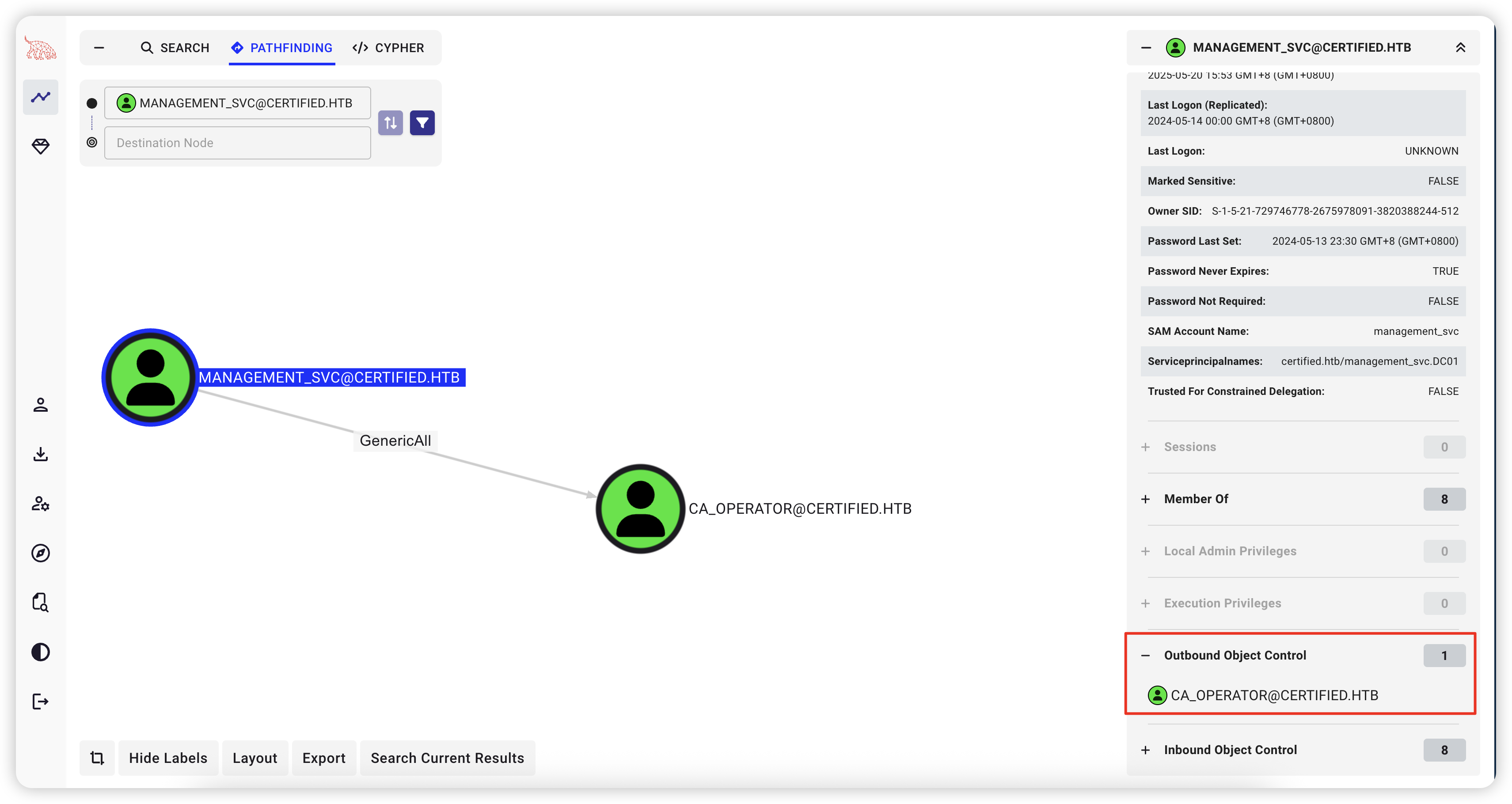Screen dimensions: 1512x804
Task: Open the Explore graph icon in sidebar
Action: click(x=41, y=97)
